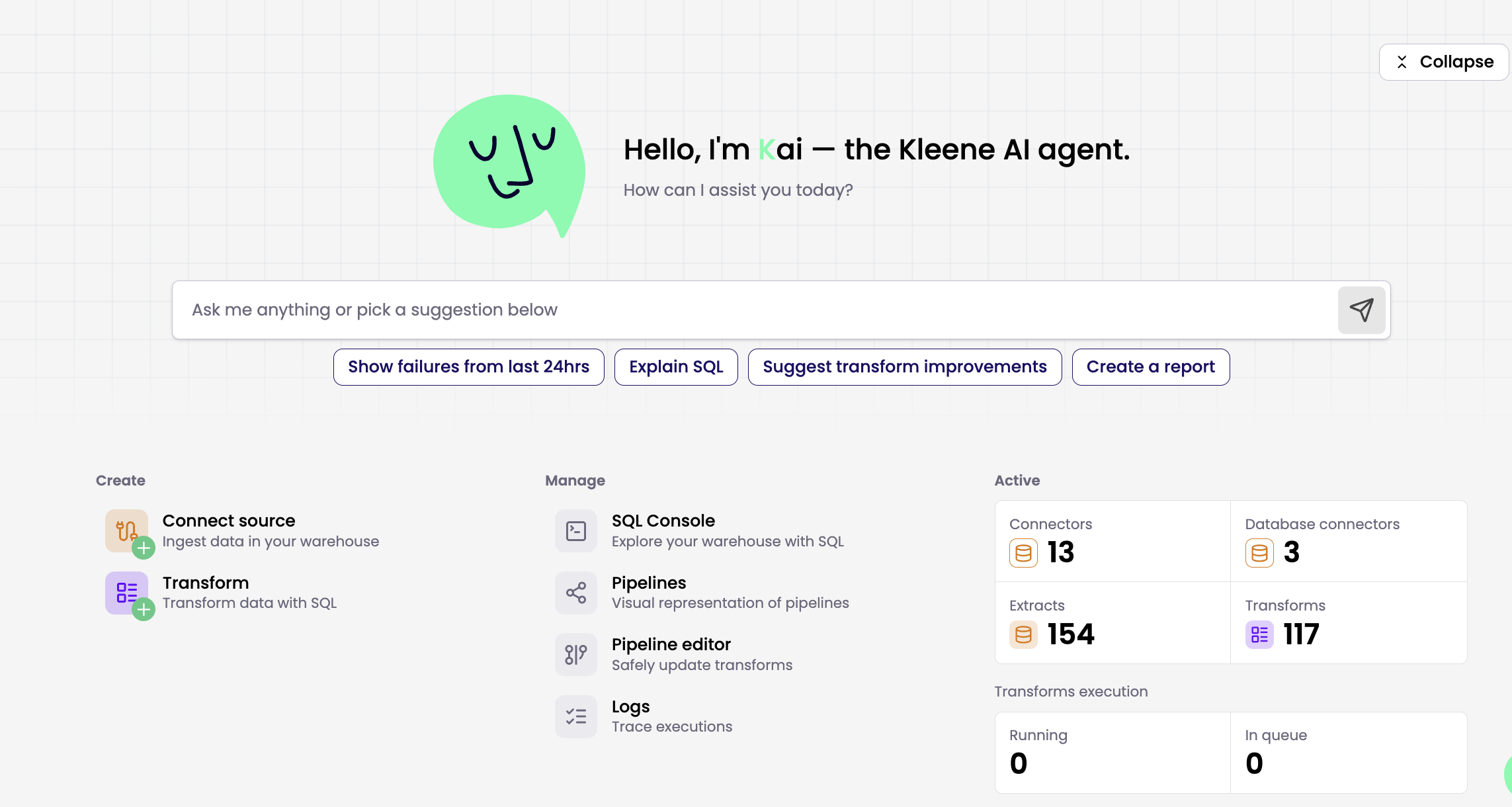Screen dimensions: 1512x807
Task: Open the Pipeline editor
Action: pyautogui.click(x=671, y=644)
